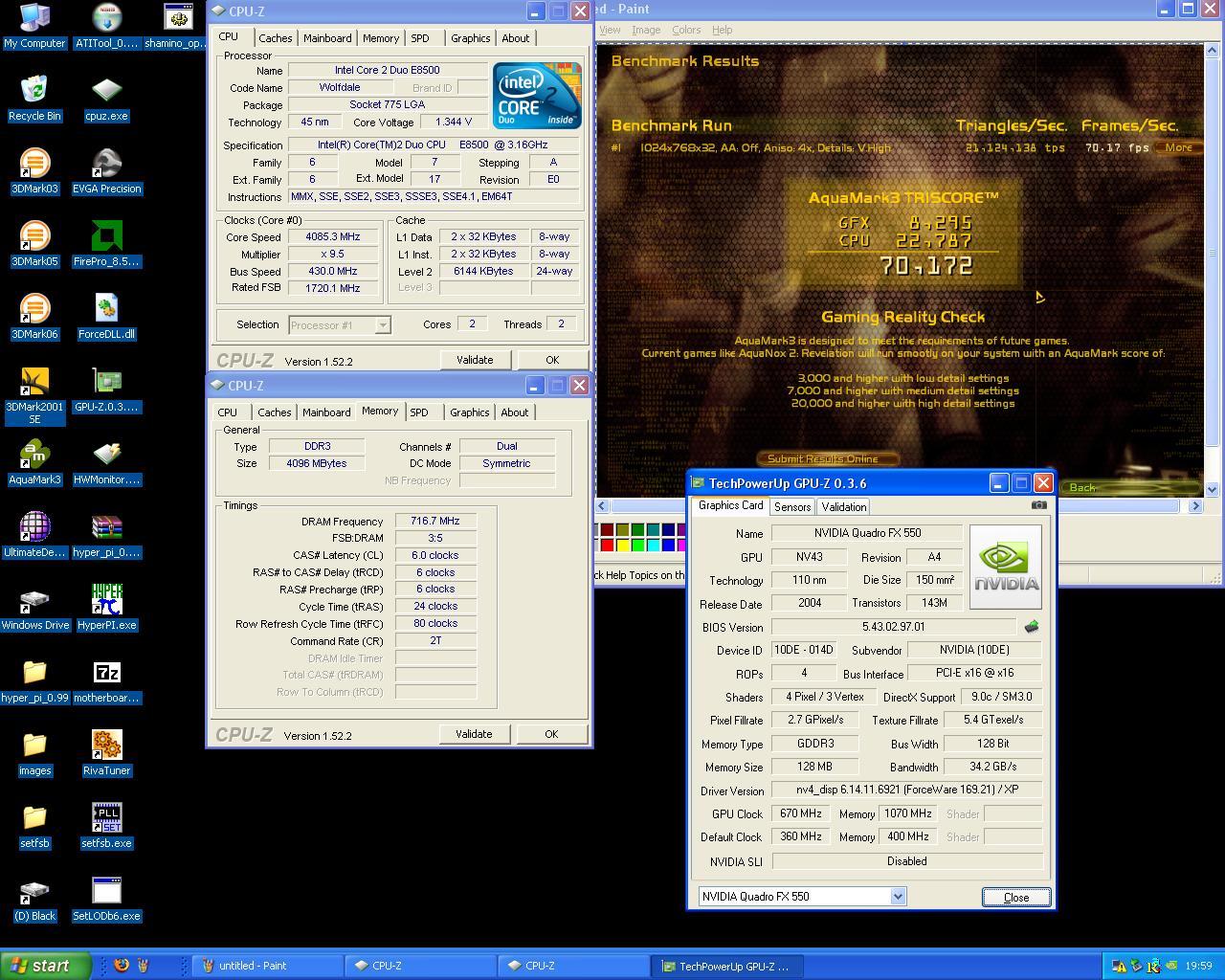
Task: Open Graphics tab in CPU-Z timings window
Action: coord(470,412)
